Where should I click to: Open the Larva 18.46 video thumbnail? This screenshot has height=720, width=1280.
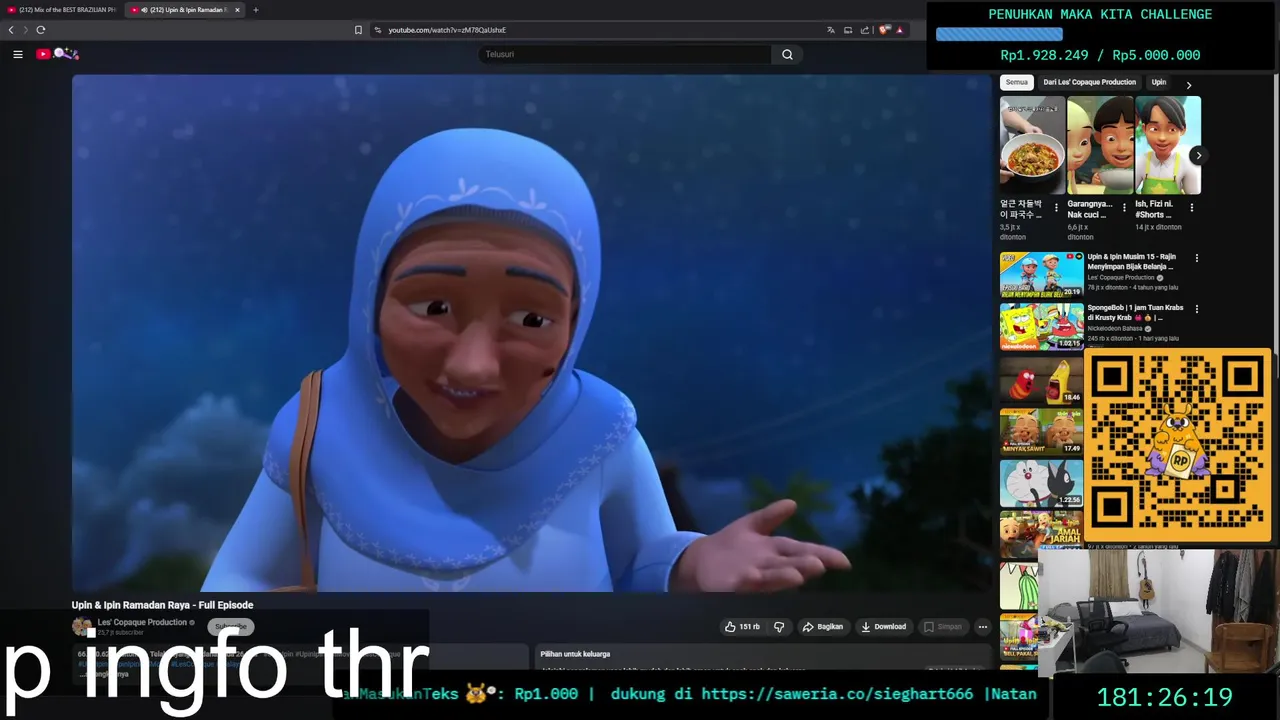(1041, 379)
